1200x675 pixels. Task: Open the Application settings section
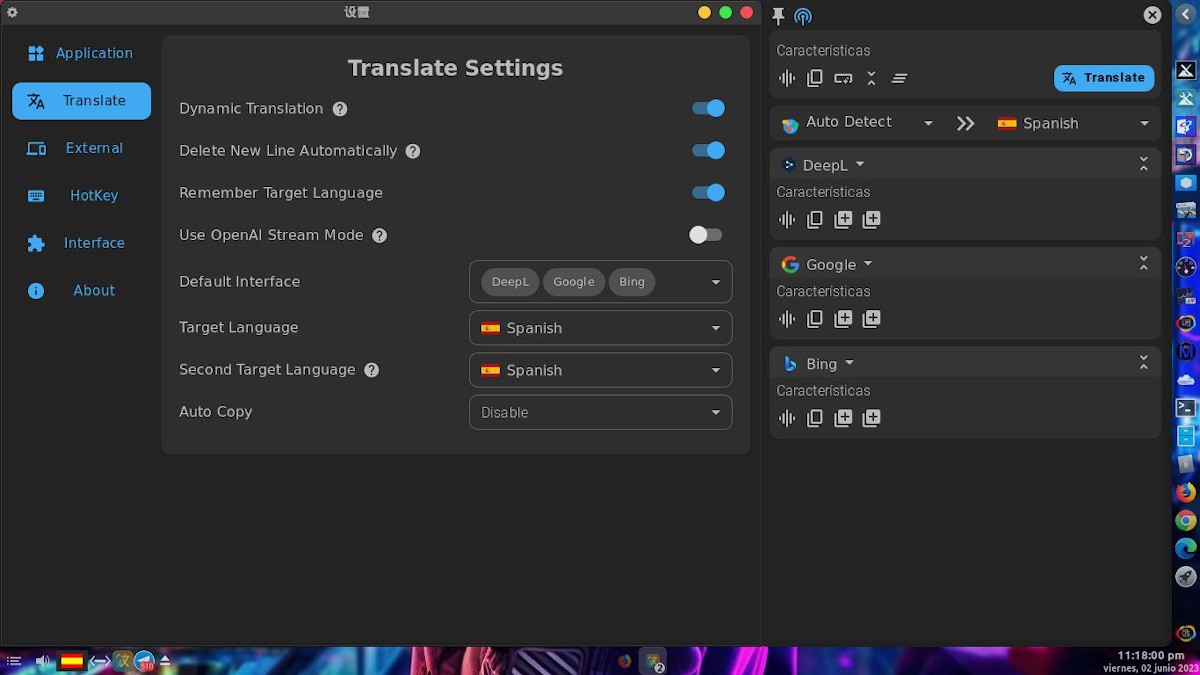[x=81, y=53]
